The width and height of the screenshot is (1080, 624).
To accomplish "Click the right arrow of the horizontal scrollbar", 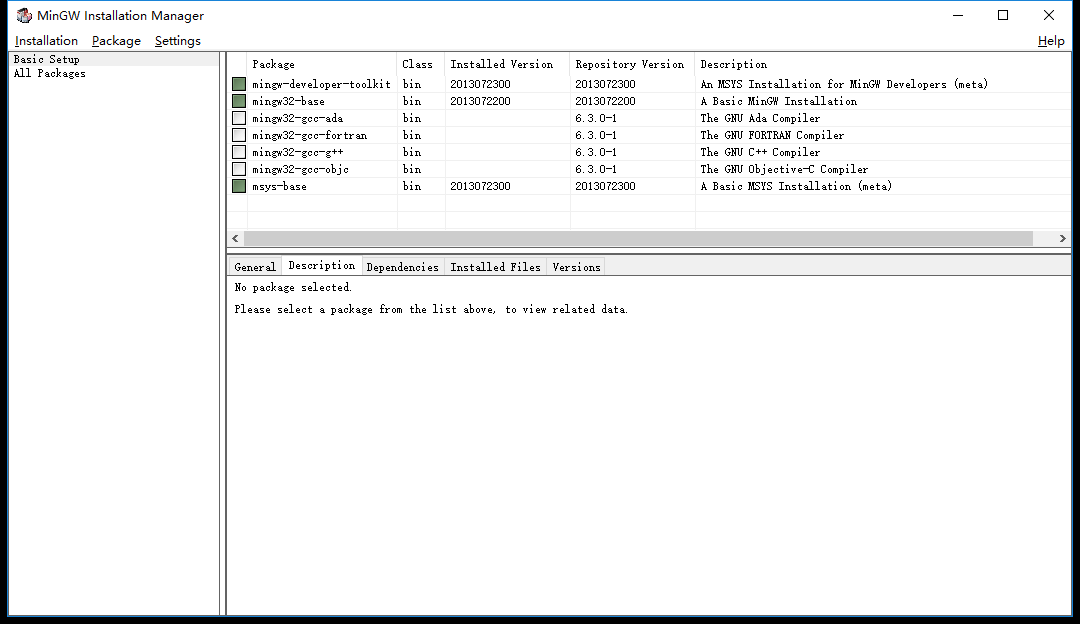I will [x=1063, y=238].
